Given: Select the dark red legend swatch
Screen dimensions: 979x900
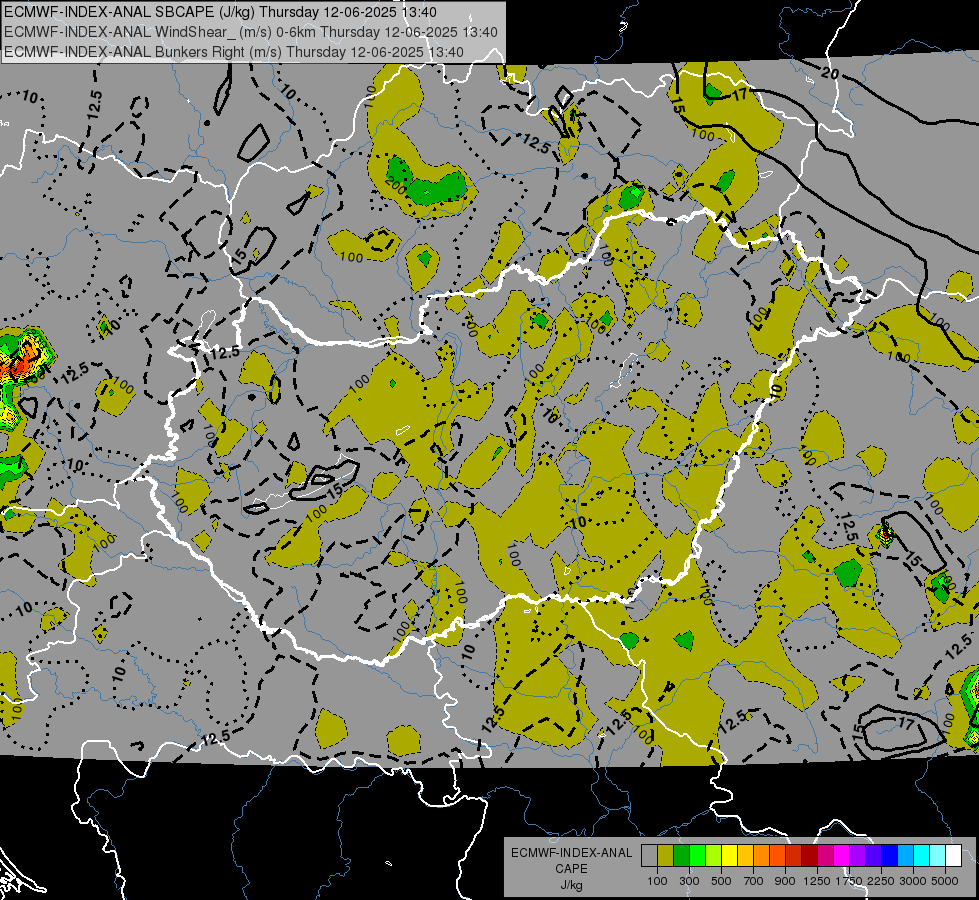Looking at the screenshot, I should 809,856.
